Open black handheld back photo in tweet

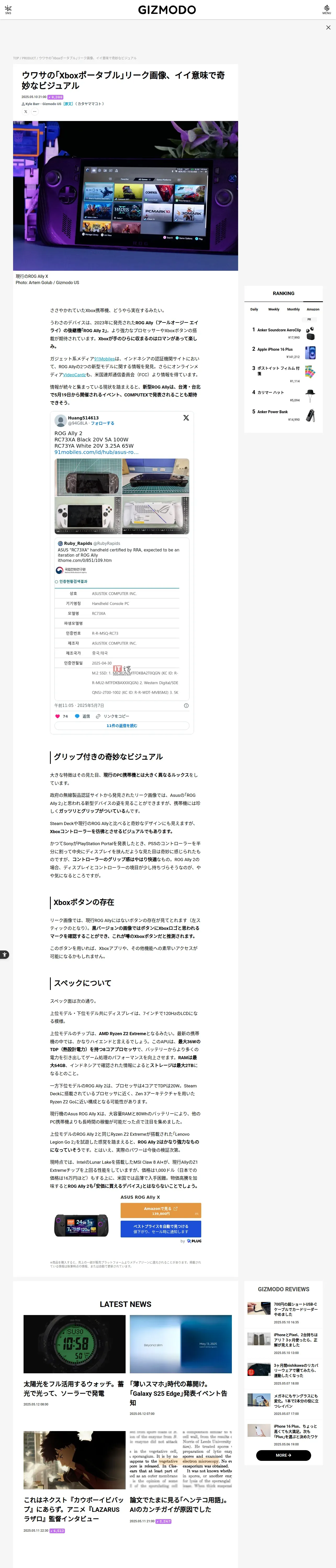tap(155, 477)
